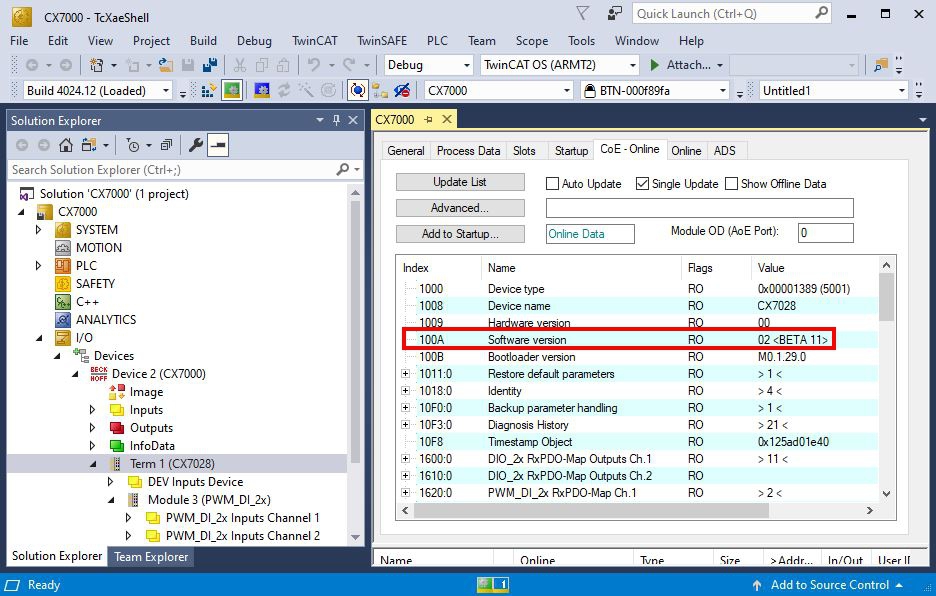Image resolution: width=936 pixels, height=596 pixels.
Task: Click the Update List button
Action: [x=460, y=181]
